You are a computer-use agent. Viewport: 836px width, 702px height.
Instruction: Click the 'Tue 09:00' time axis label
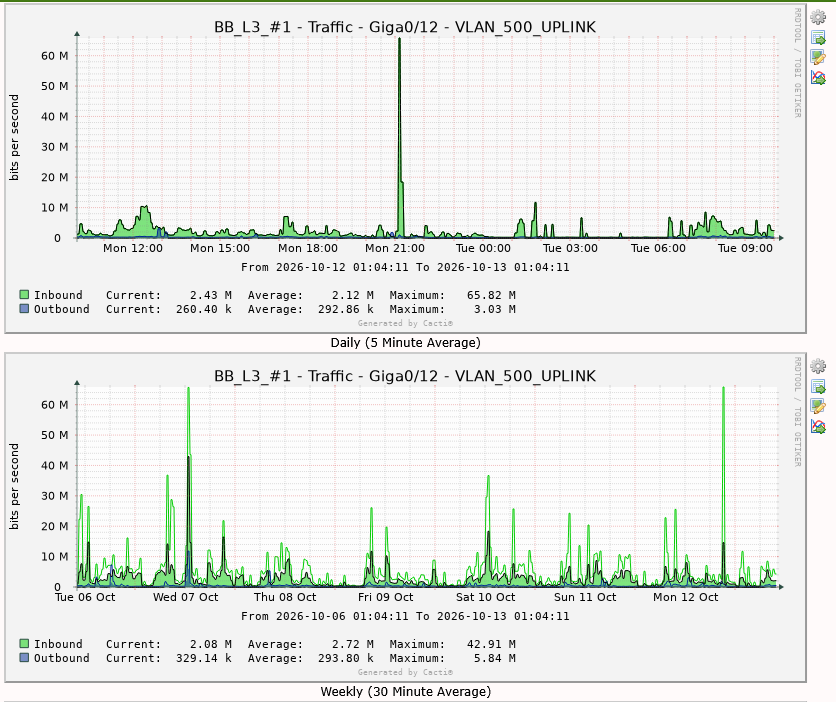point(745,248)
